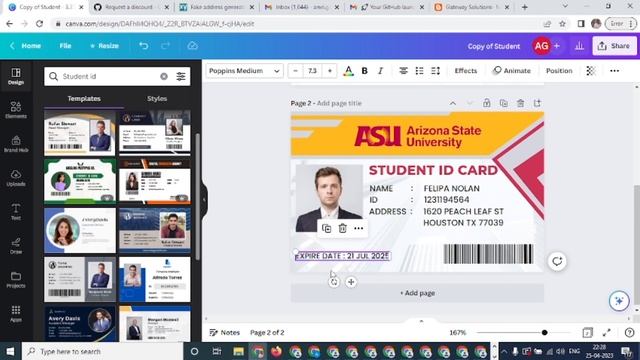
Task: Duplicate the selected text element
Action: tap(327, 229)
